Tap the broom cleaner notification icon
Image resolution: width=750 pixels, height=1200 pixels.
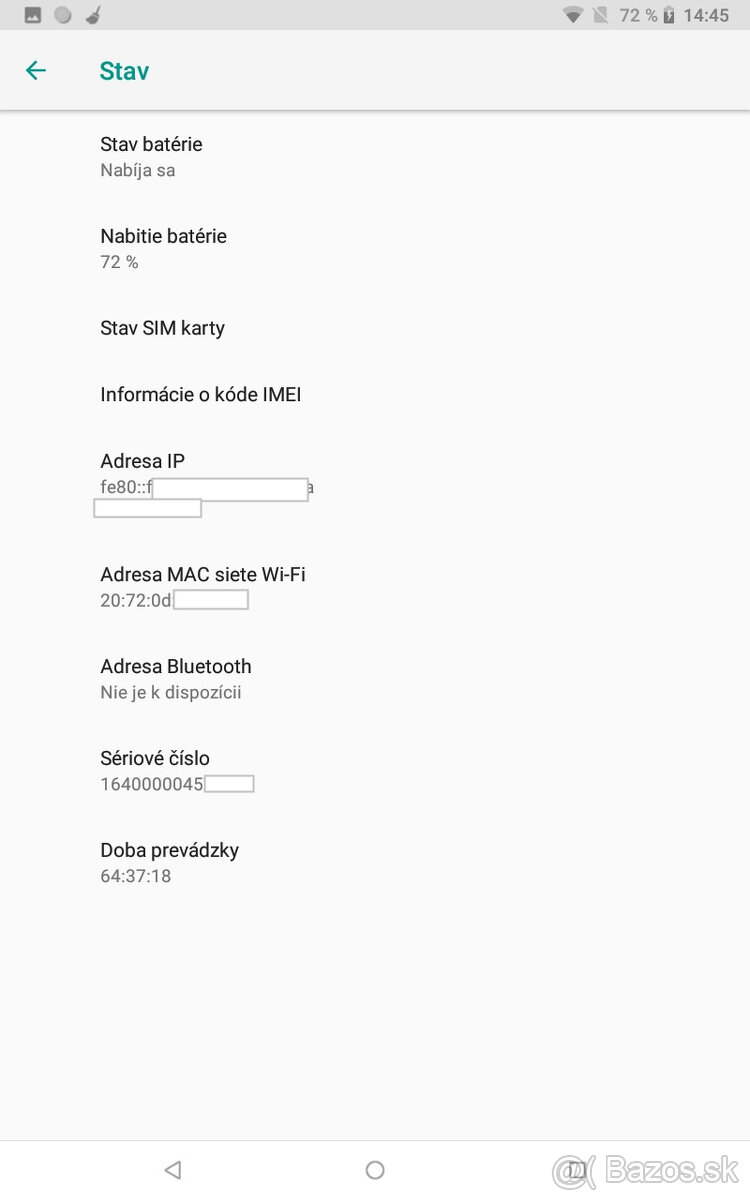(x=93, y=14)
